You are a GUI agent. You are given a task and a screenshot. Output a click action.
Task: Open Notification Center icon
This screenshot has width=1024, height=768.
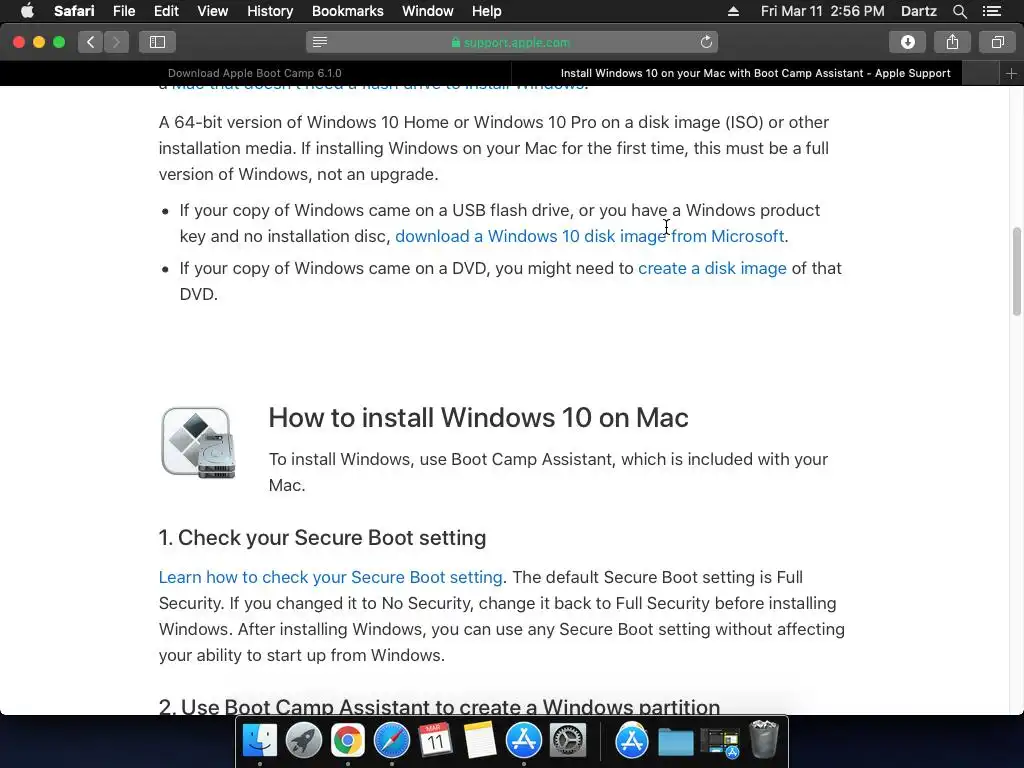click(992, 11)
